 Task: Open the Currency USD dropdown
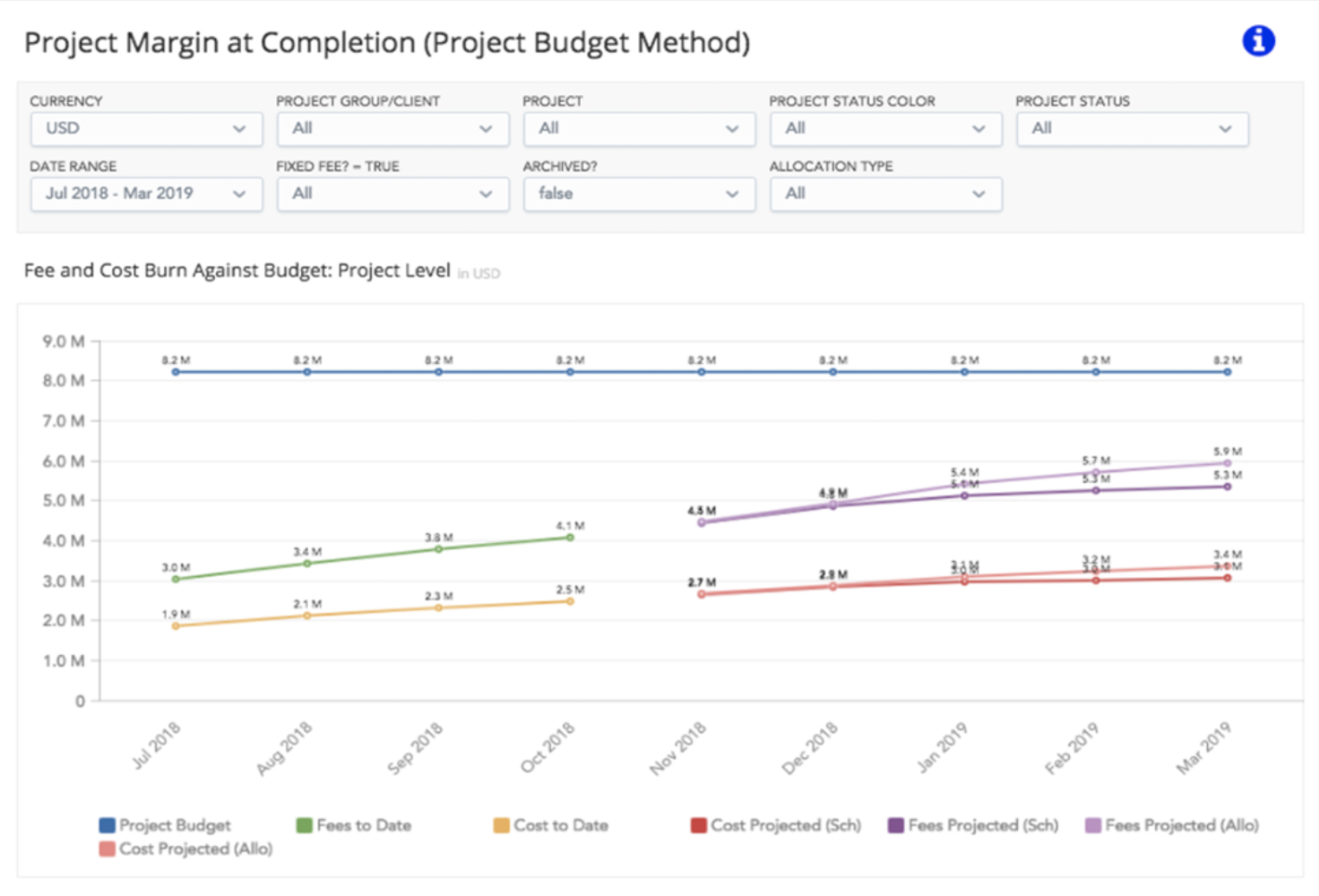(x=146, y=129)
